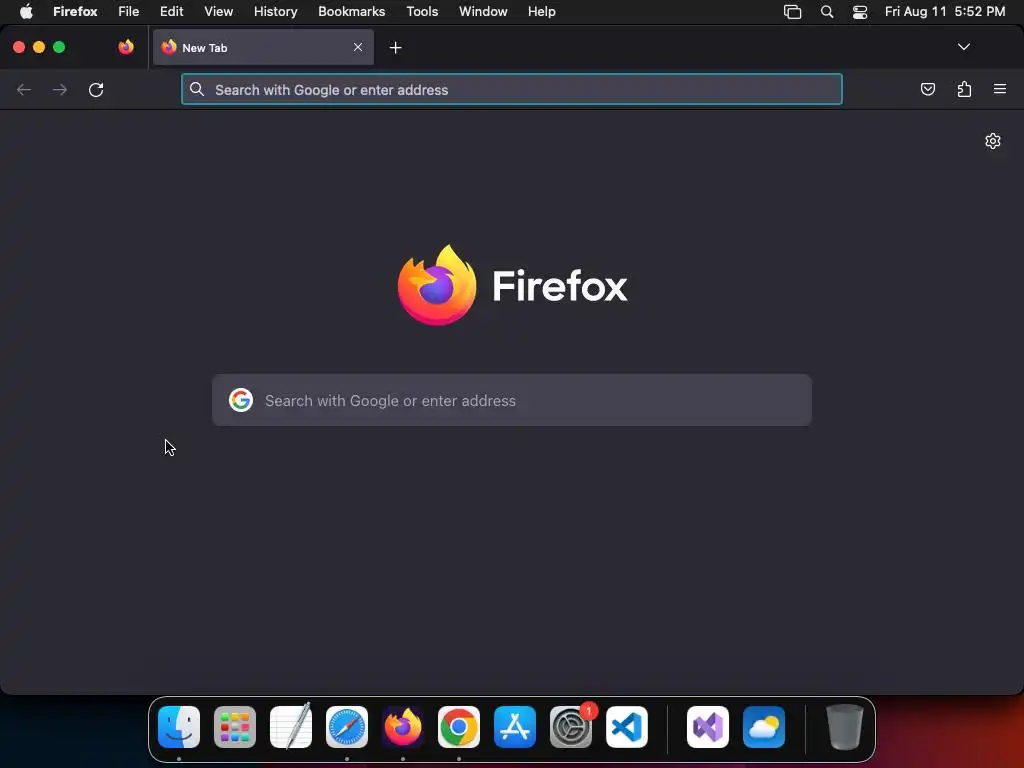Click the Google G icon in search box

point(241,400)
